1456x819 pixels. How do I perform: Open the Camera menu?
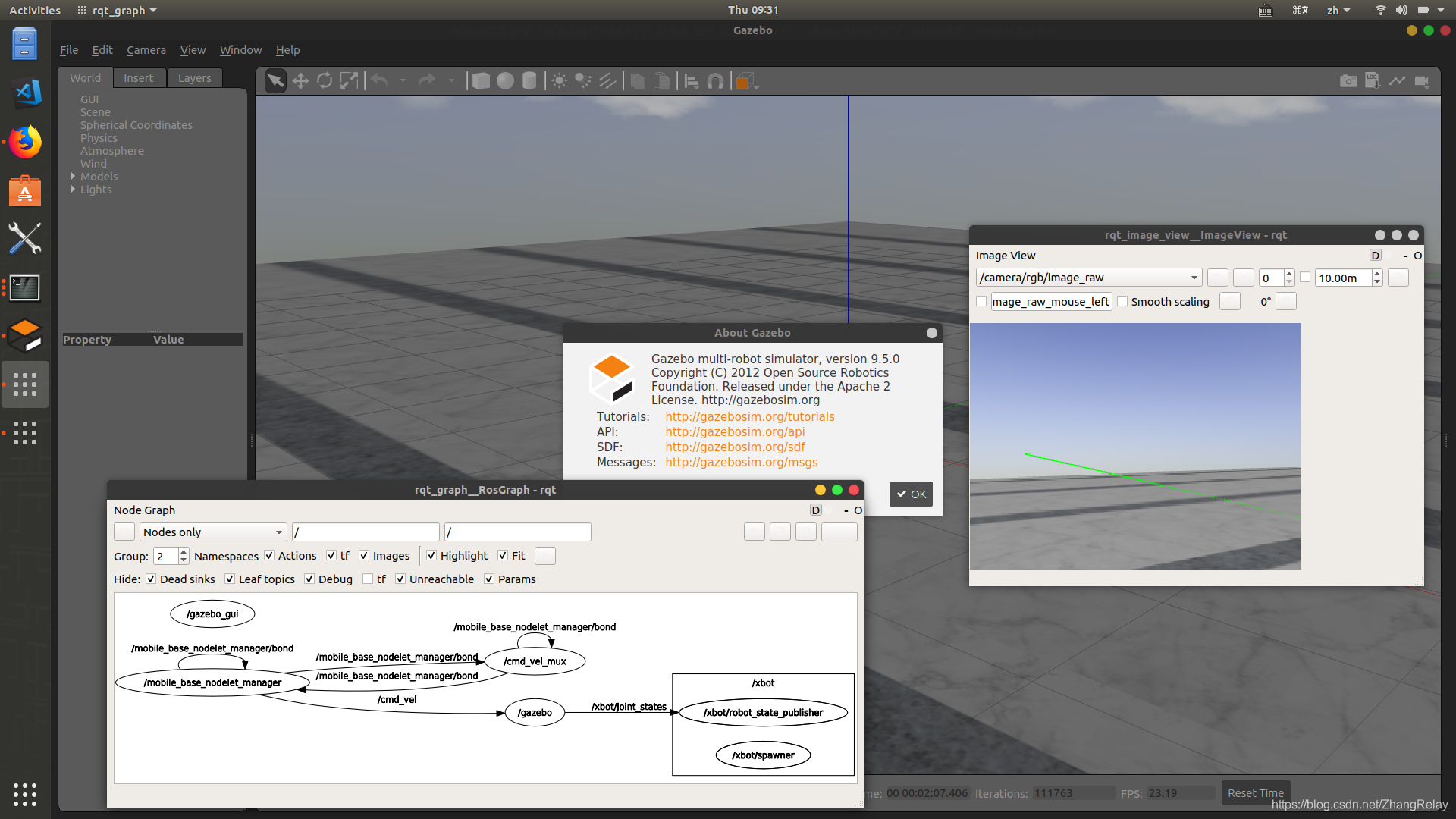click(x=146, y=50)
